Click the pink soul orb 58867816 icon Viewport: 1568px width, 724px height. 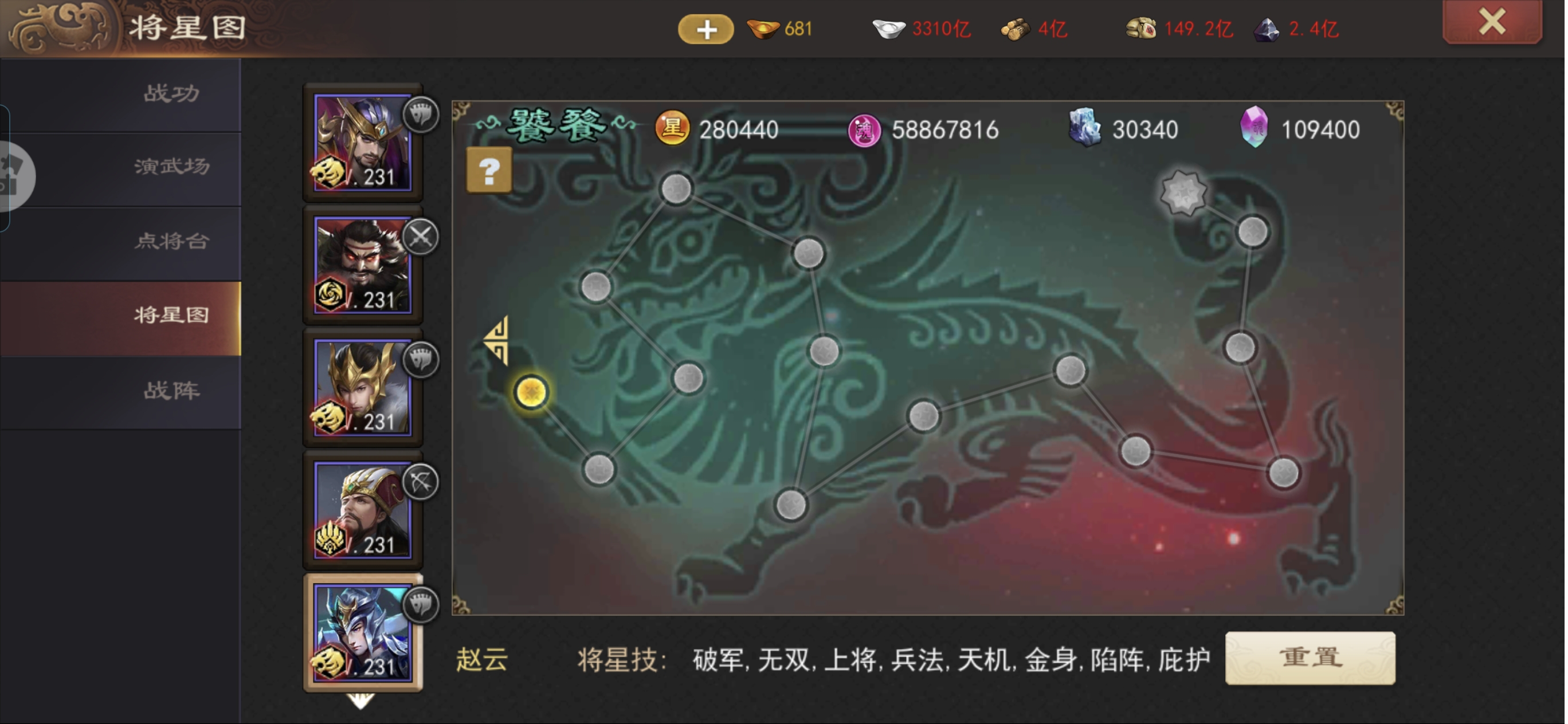[x=864, y=130]
